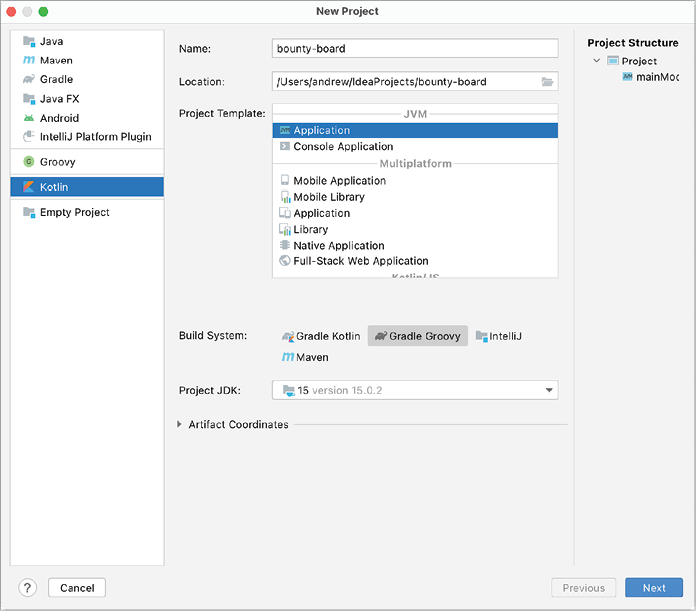Click the folder browse icon in Location field
696x611 pixels.
(x=547, y=82)
